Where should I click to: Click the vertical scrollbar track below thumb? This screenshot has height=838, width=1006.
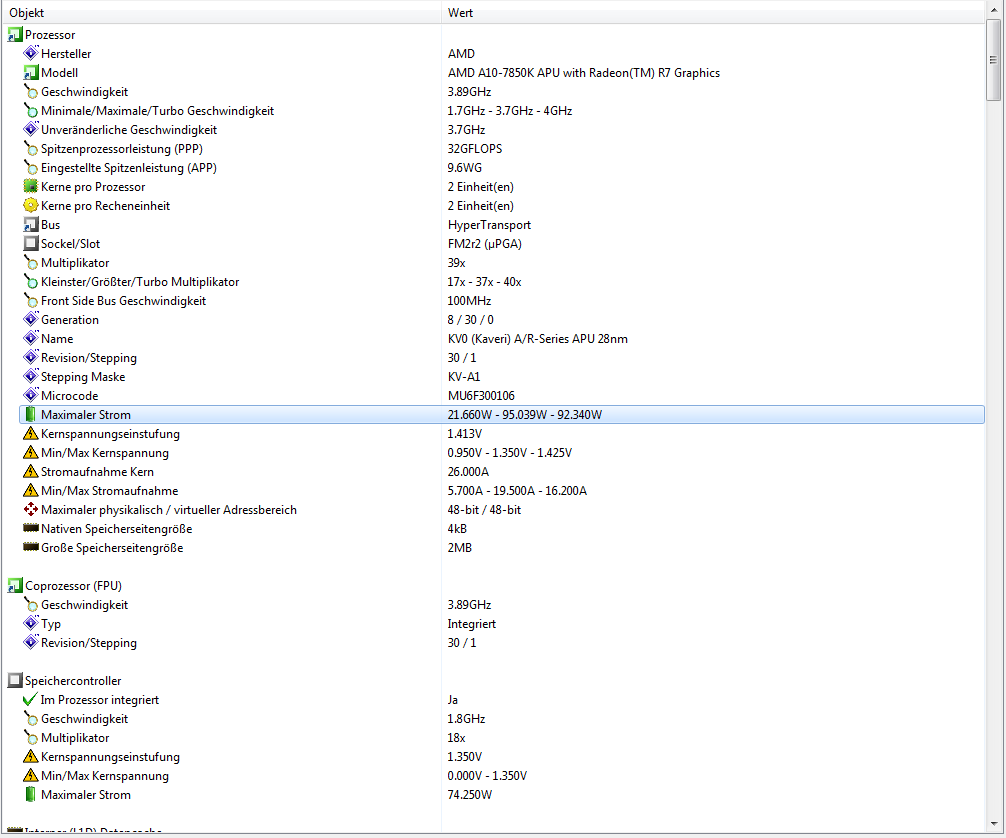993,458
